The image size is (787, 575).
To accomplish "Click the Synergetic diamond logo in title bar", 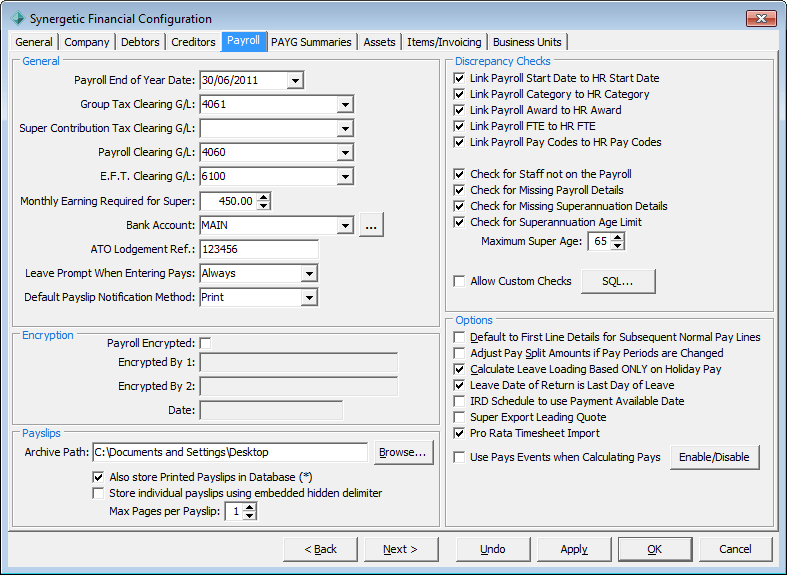I will pyautogui.click(x=17, y=19).
